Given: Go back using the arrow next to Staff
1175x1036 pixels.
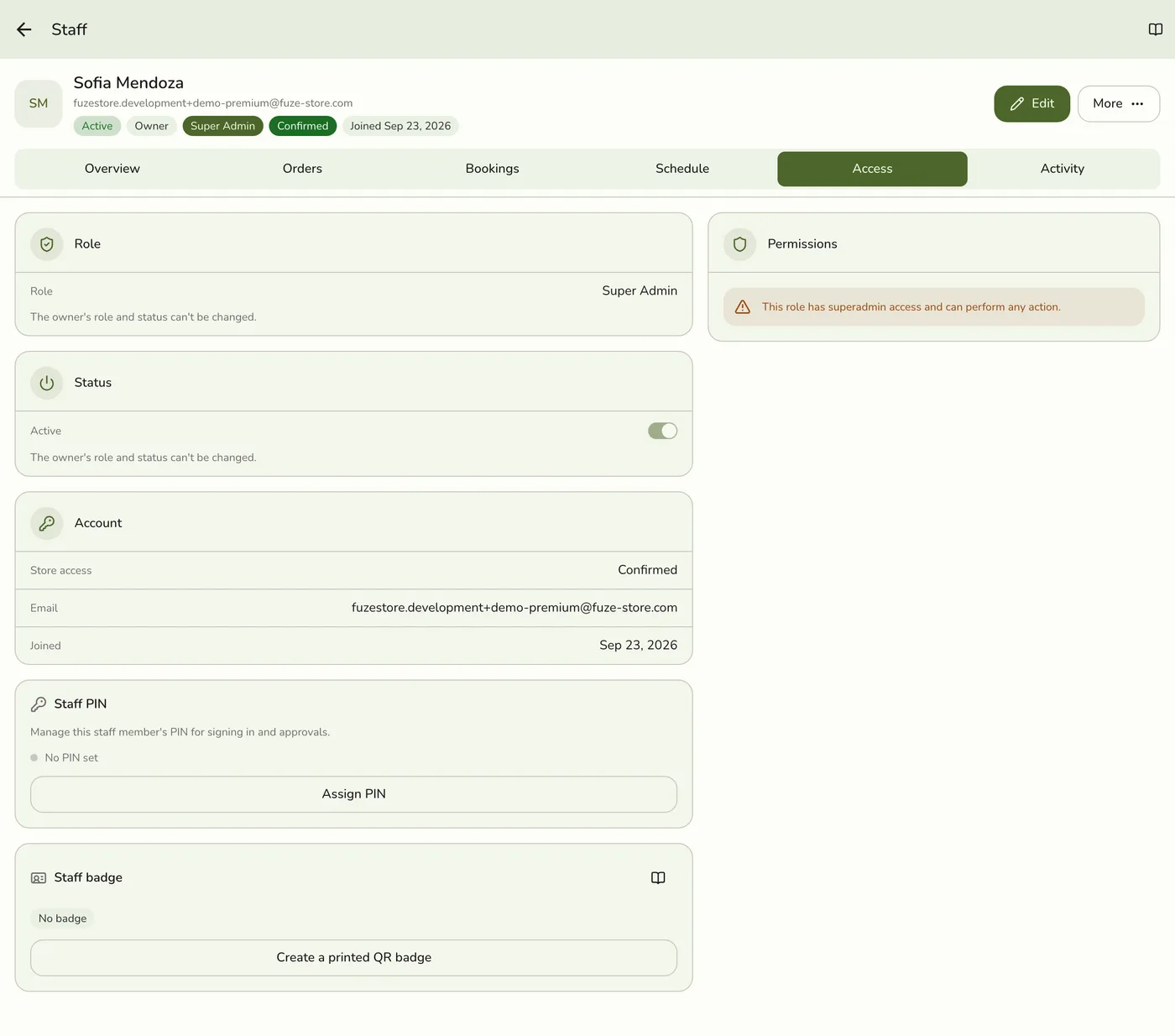Looking at the screenshot, I should [x=23, y=29].
